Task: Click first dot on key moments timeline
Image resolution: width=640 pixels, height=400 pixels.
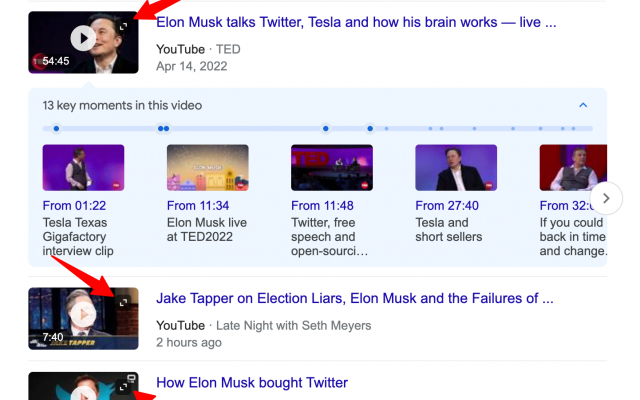Action: click(56, 129)
